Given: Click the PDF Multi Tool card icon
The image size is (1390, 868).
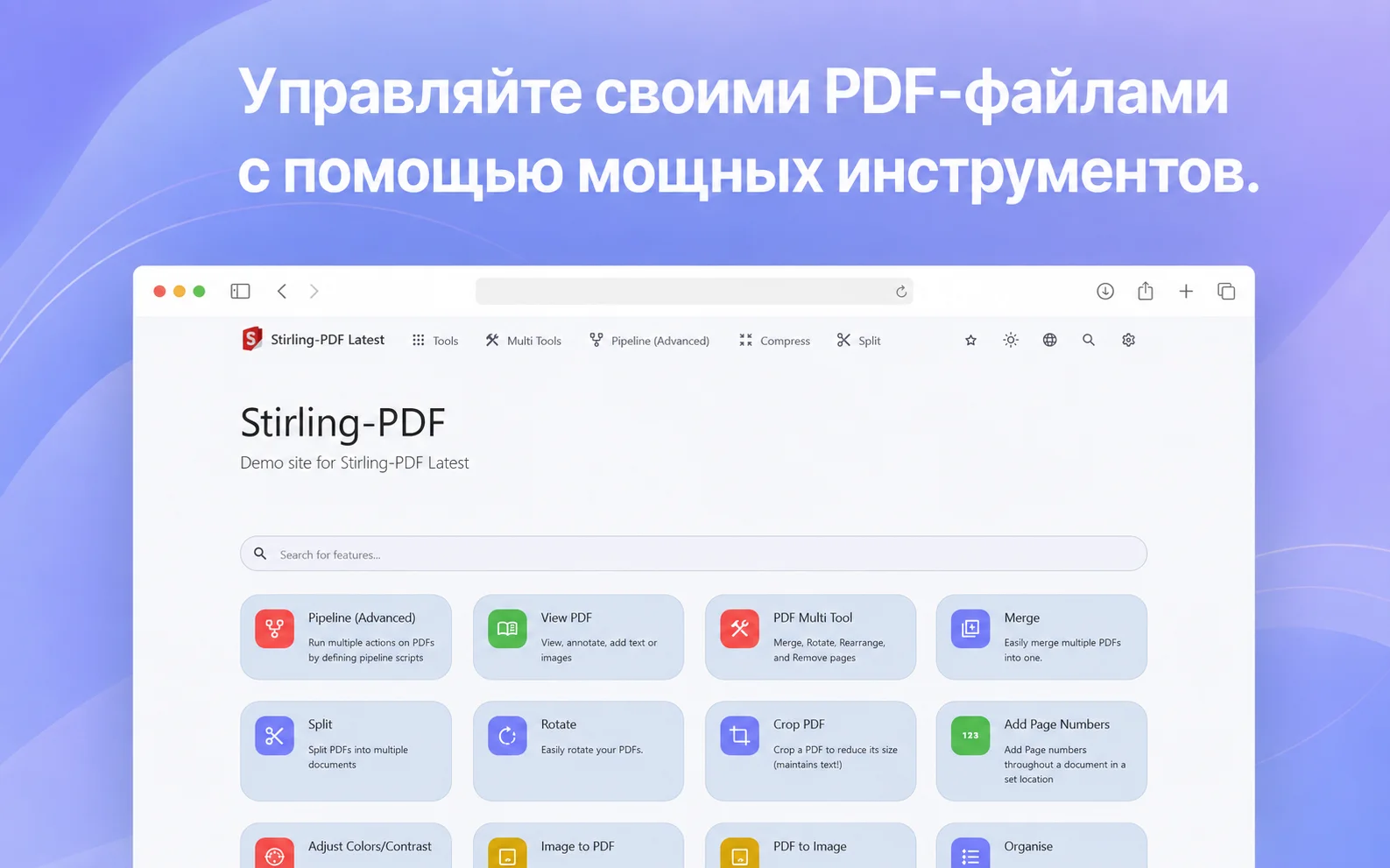Looking at the screenshot, I should click(x=739, y=629).
